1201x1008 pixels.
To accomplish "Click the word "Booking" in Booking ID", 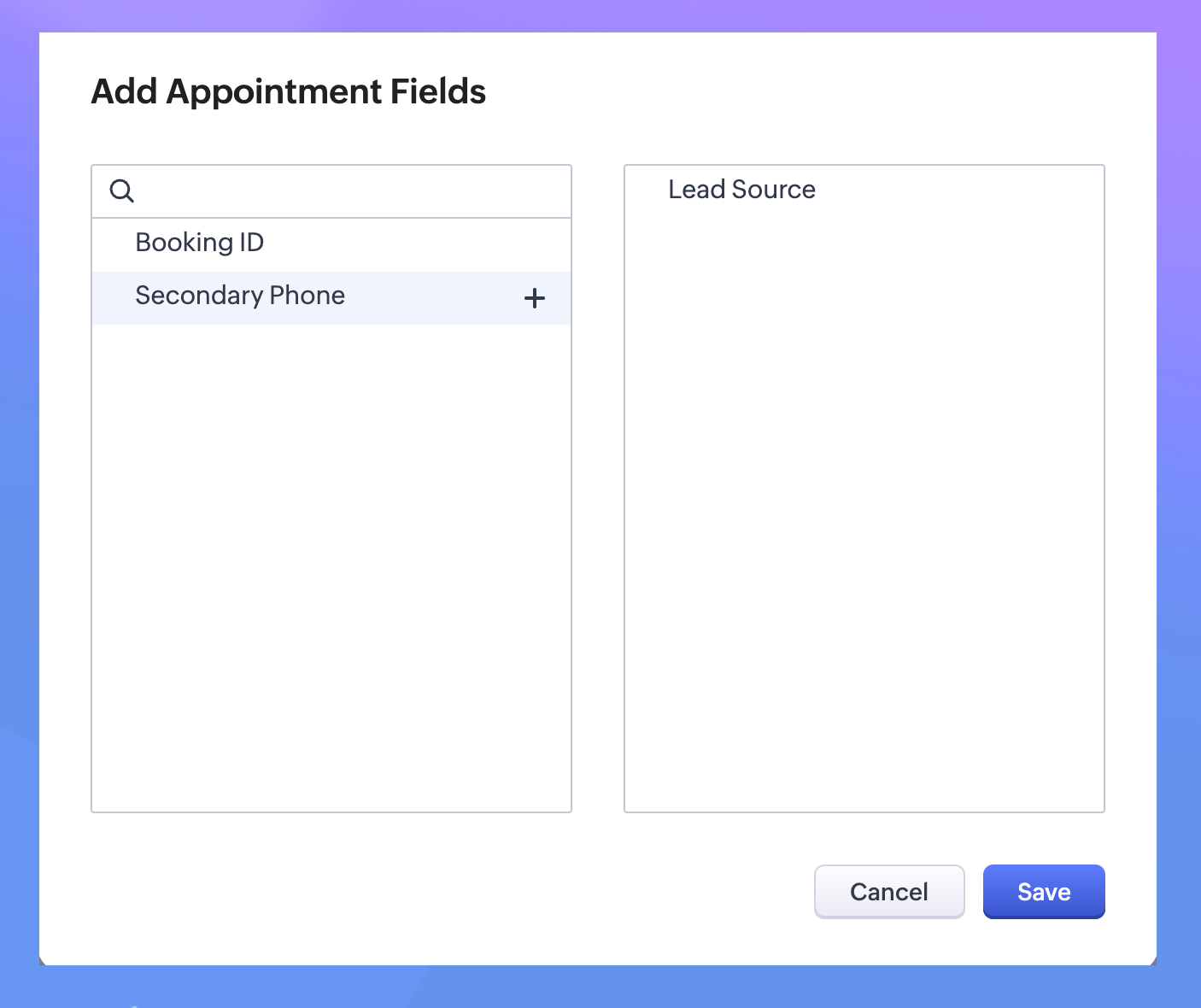I will pyautogui.click(x=185, y=243).
